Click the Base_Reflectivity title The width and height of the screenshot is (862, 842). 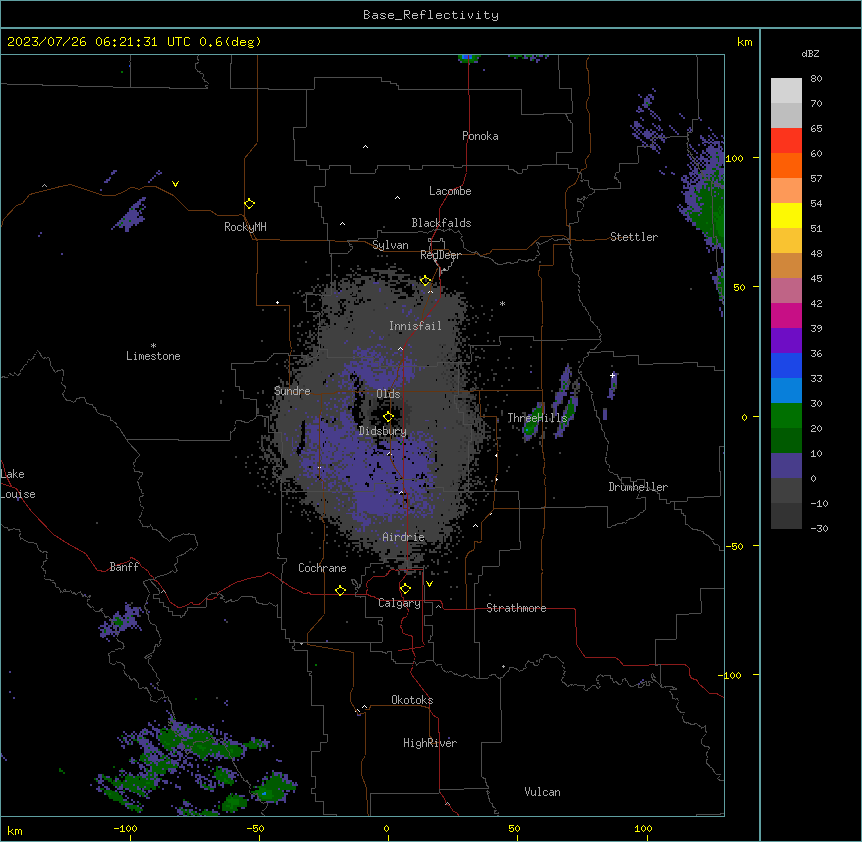431,15
